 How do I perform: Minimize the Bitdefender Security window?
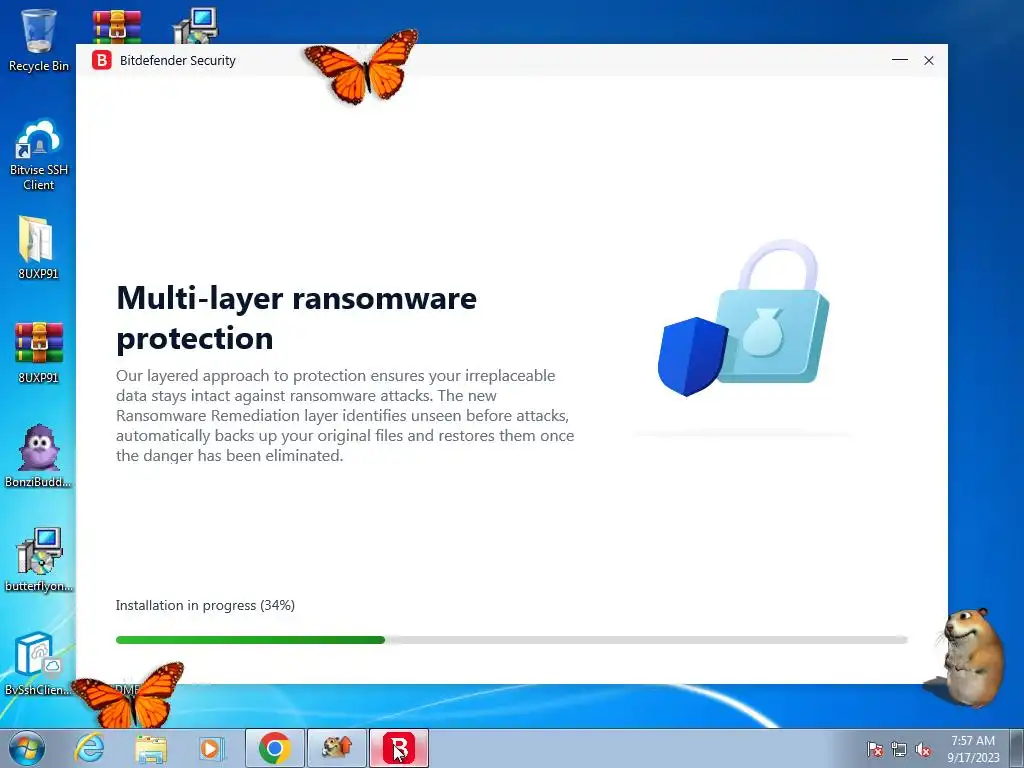point(900,60)
